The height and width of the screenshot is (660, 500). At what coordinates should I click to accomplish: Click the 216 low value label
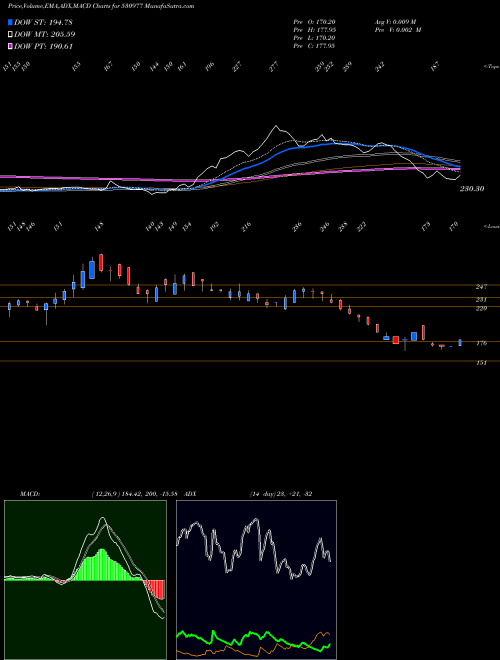click(246, 227)
